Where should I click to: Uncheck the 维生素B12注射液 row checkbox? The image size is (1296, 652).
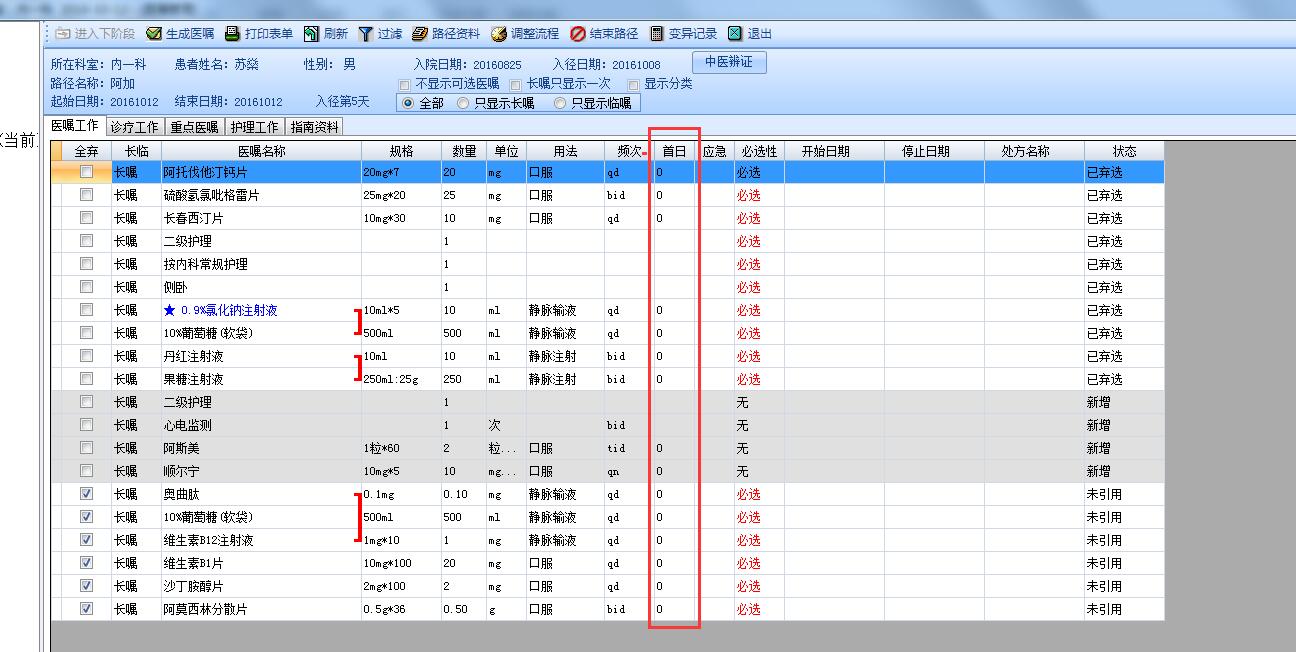click(86, 540)
